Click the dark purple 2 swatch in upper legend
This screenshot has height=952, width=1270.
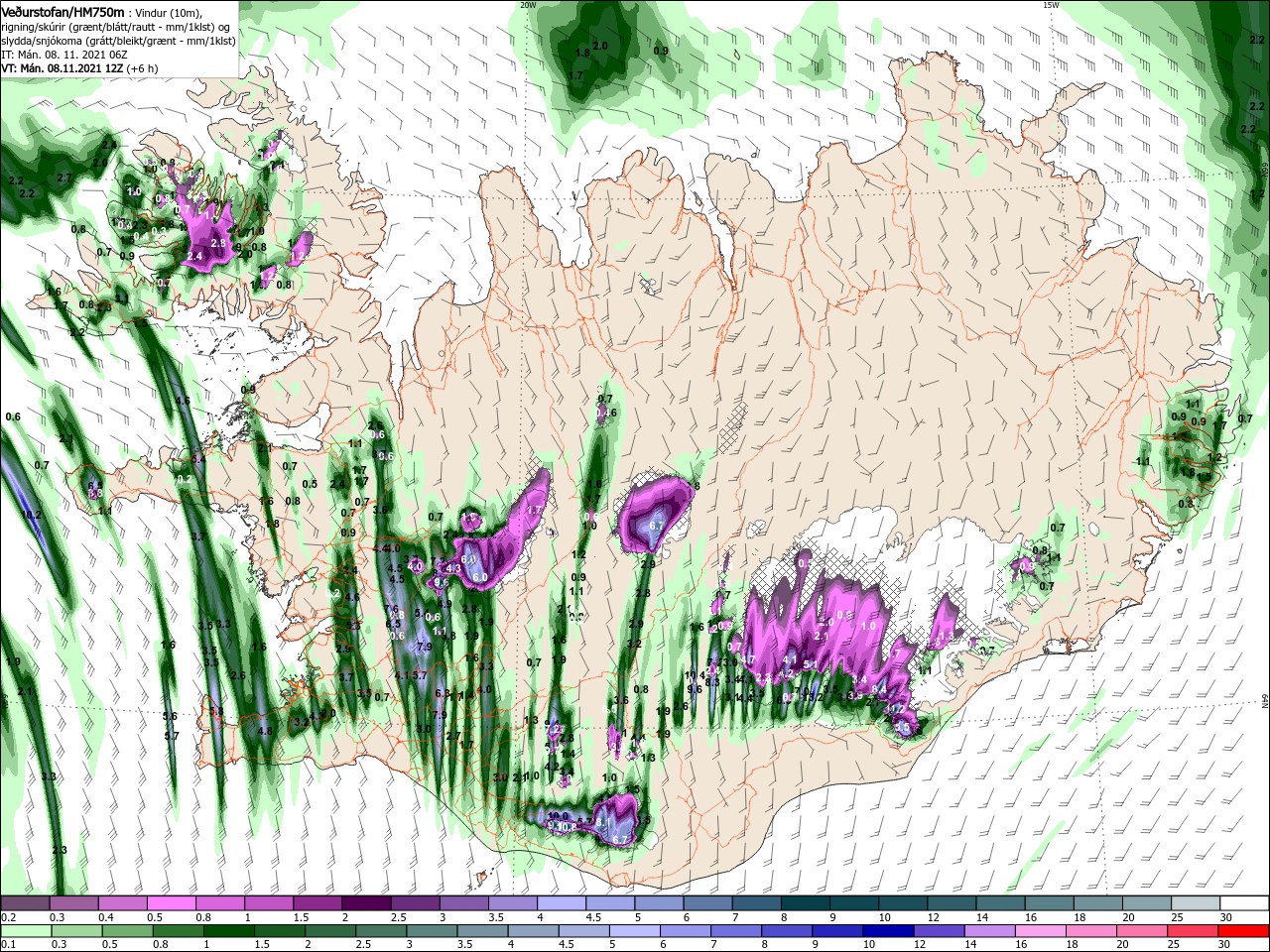(x=366, y=903)
